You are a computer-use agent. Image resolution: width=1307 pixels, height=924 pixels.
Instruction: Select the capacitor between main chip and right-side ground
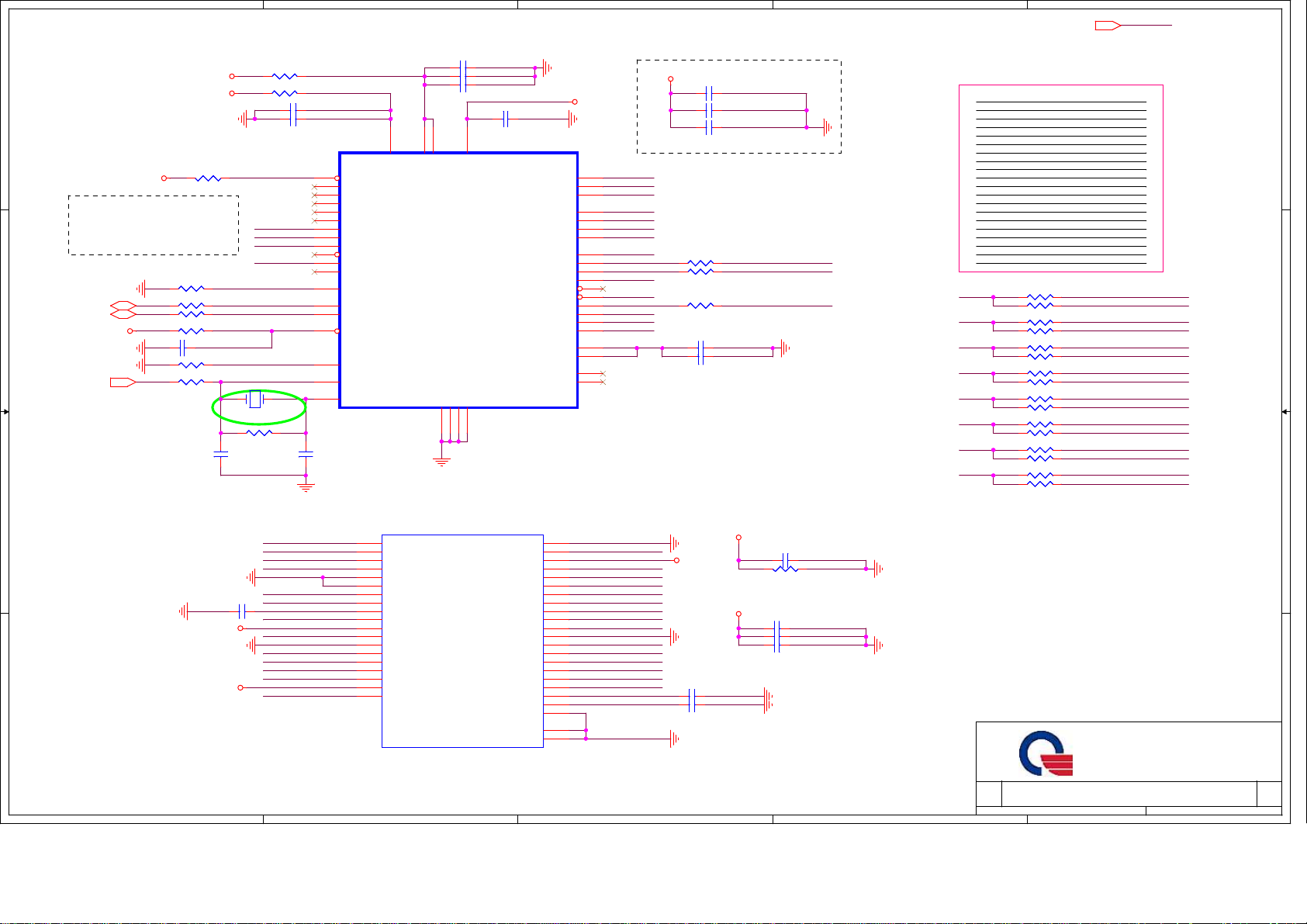click(700, 352)
